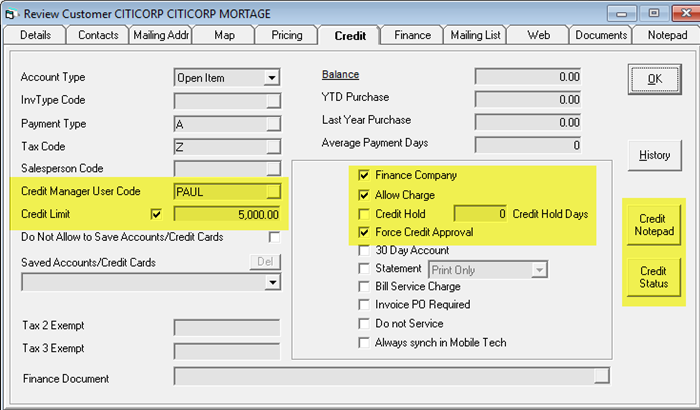Open Credit Manager User Code lookup
The height and width of the screenshot is (410, 700).
[x=273, y=192]
